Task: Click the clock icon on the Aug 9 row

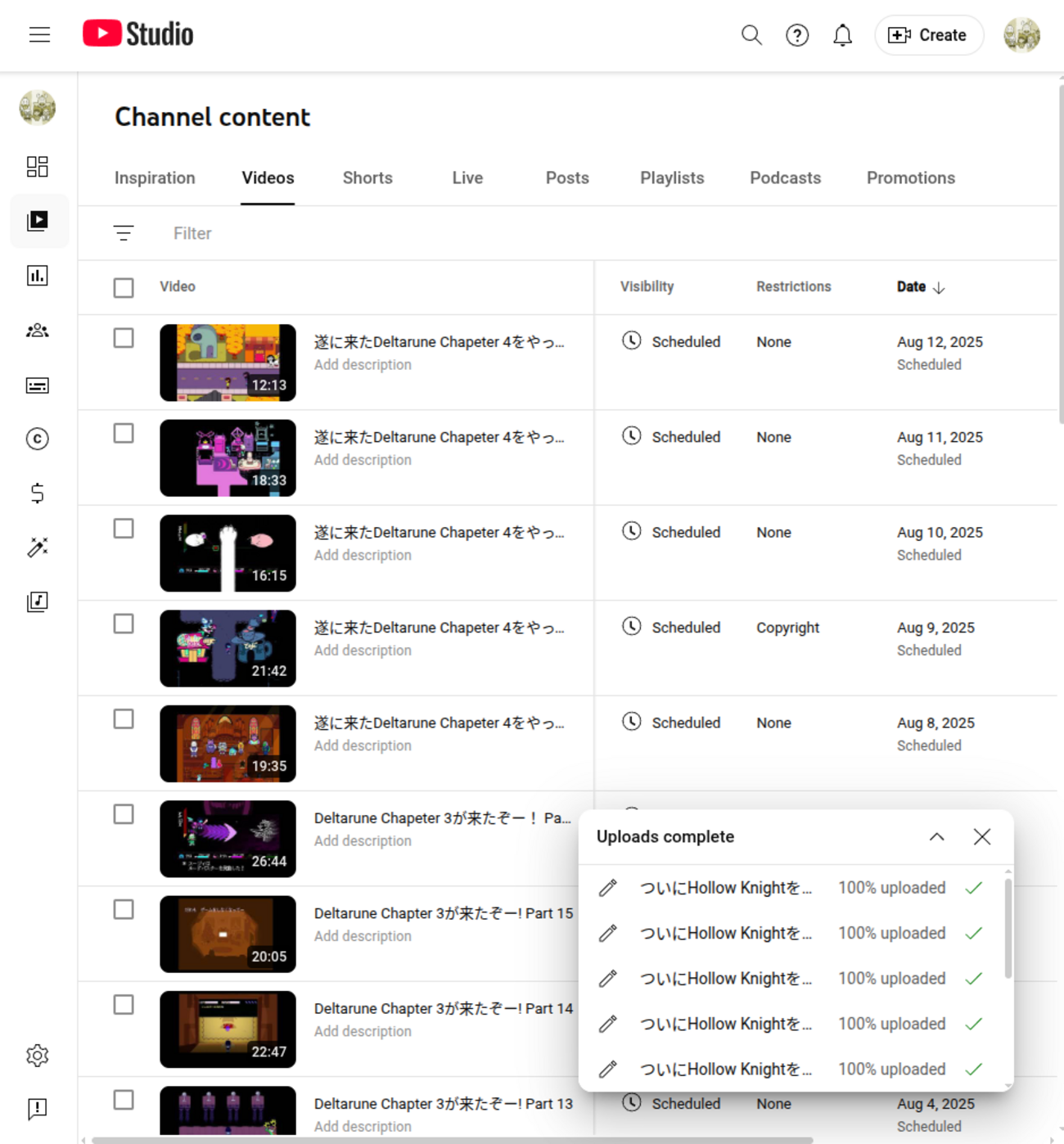Action: 632,627
